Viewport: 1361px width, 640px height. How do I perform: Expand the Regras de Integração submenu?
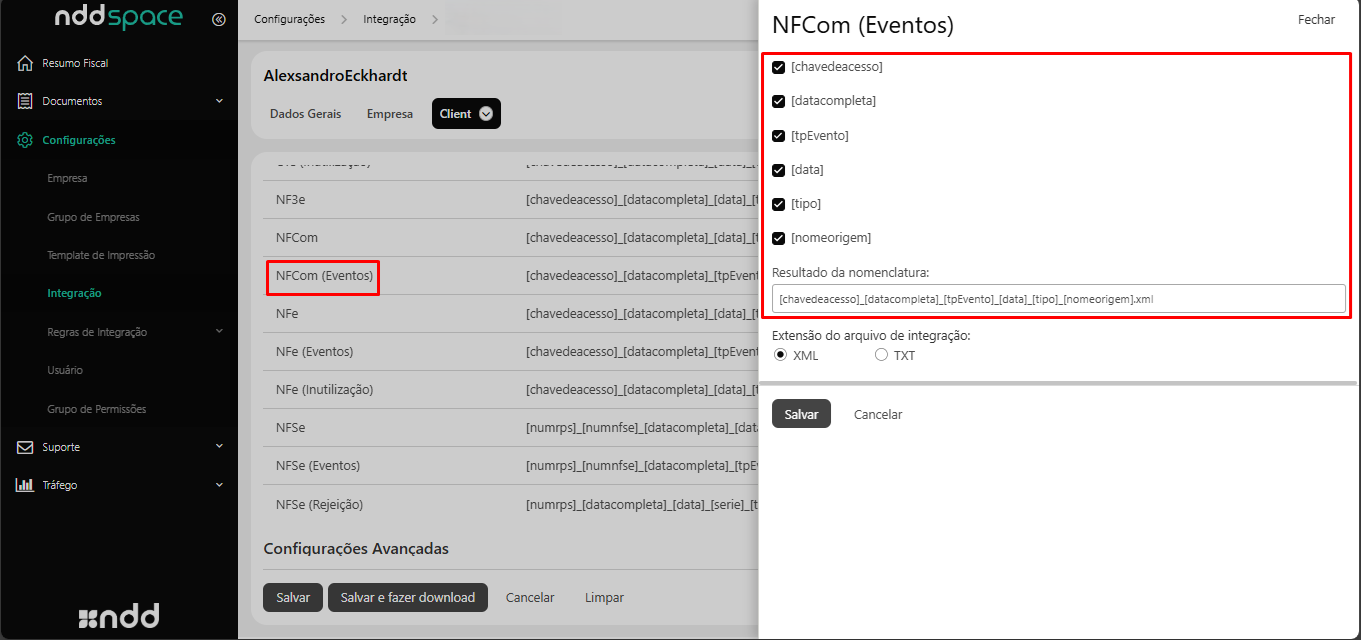click(219, 332)
